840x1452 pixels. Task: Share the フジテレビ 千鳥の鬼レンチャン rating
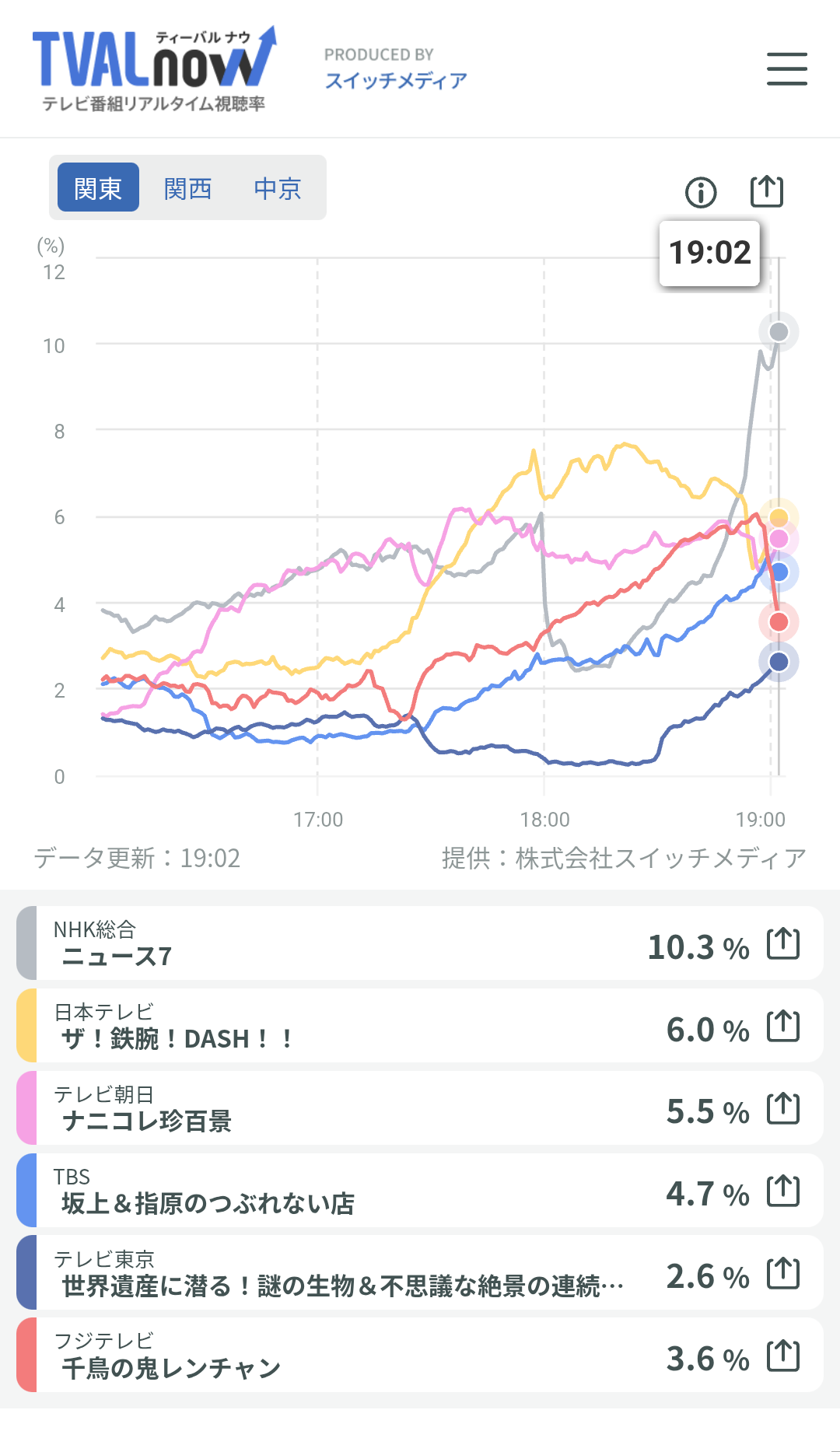pos(783,1356)
